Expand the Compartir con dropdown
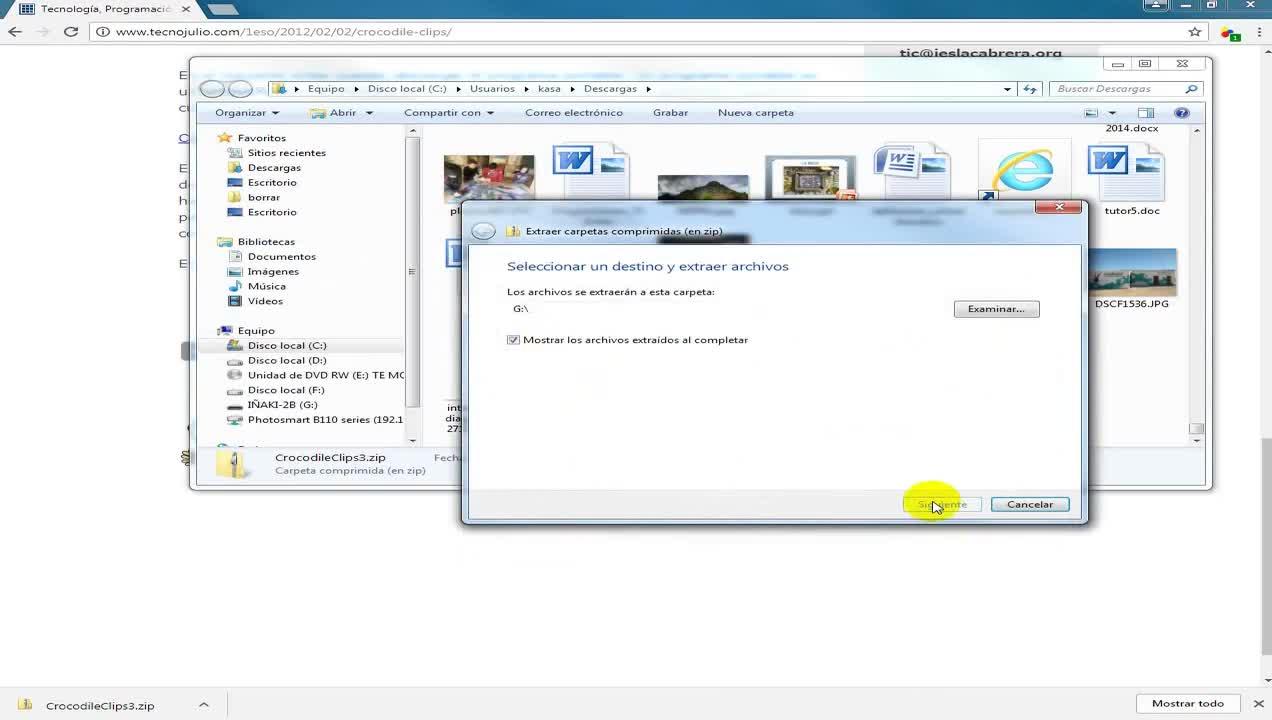The image size is (1272, 720). [x=447, y=113]
